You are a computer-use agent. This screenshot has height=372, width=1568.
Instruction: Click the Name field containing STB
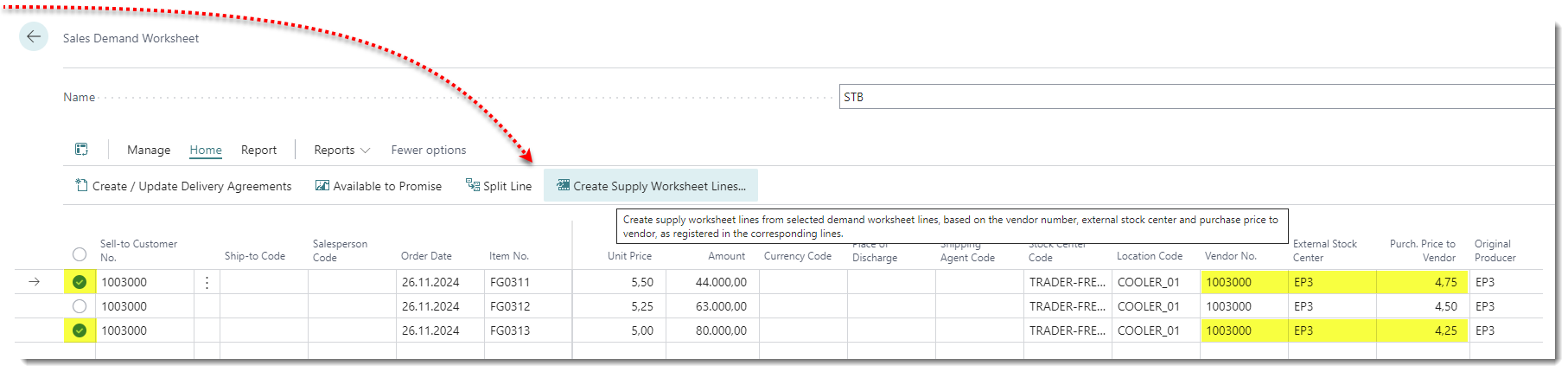pos(1193,97)
